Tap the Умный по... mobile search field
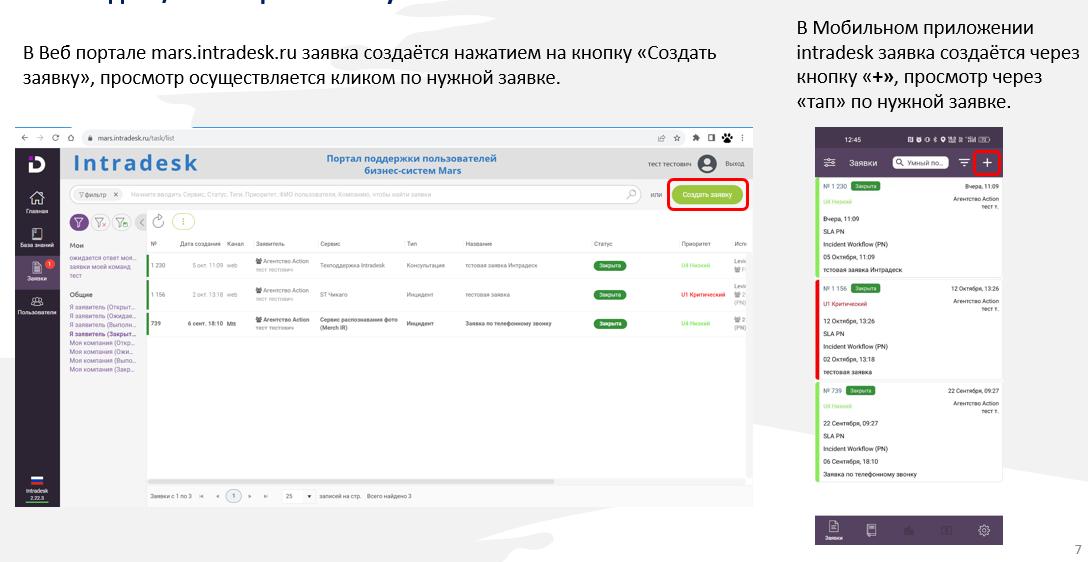 920,163
